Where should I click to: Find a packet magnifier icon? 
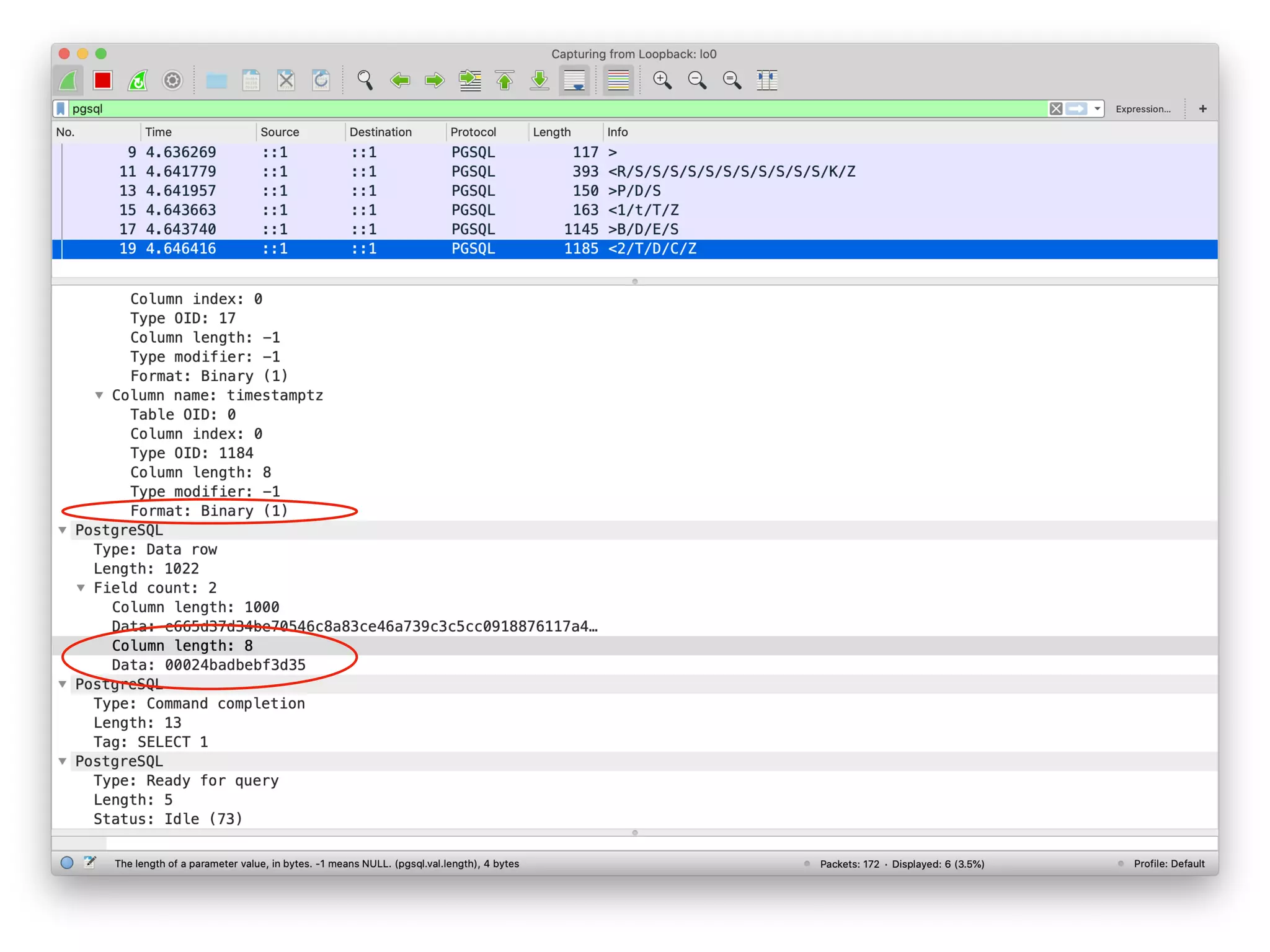tap(365, 81)
